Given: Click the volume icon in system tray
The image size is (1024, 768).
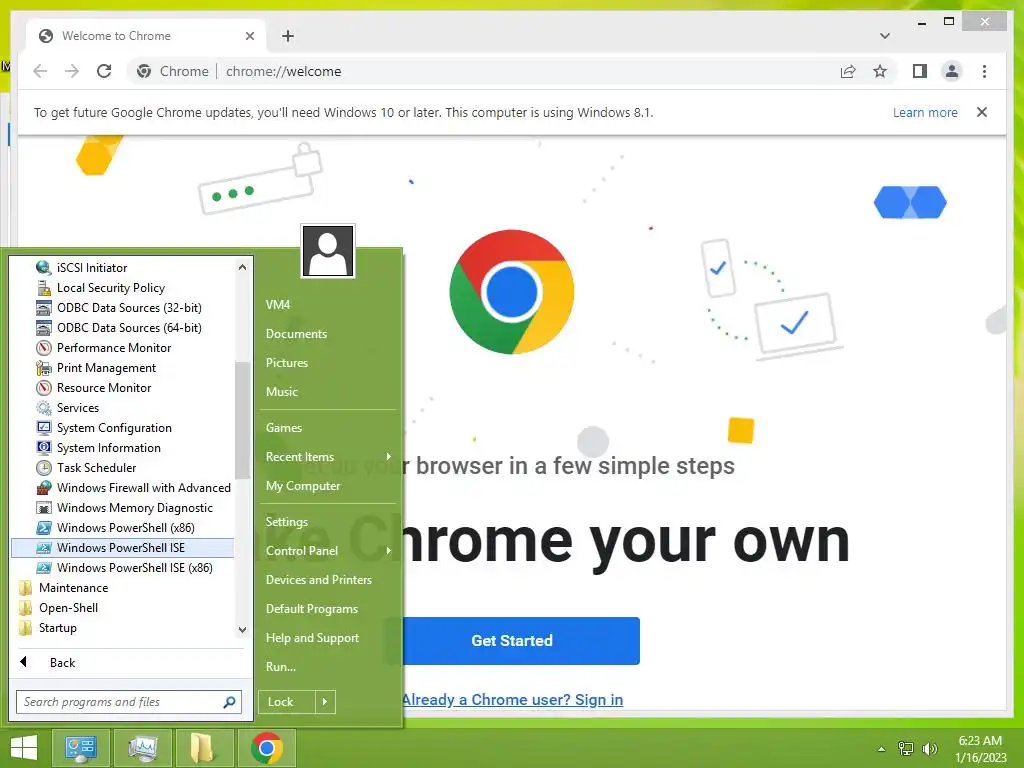Looking at the screenshot, I should click(930, 749).
